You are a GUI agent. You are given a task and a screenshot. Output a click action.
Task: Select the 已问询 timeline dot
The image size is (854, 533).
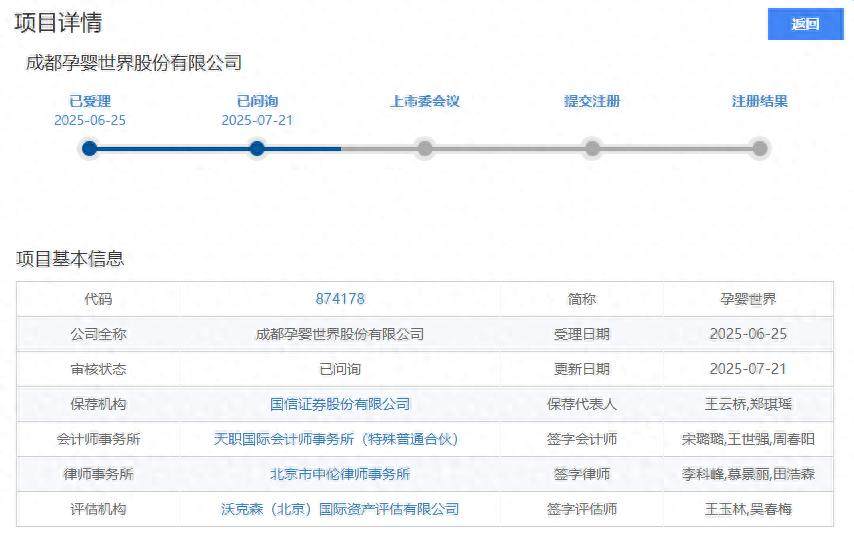257,148
